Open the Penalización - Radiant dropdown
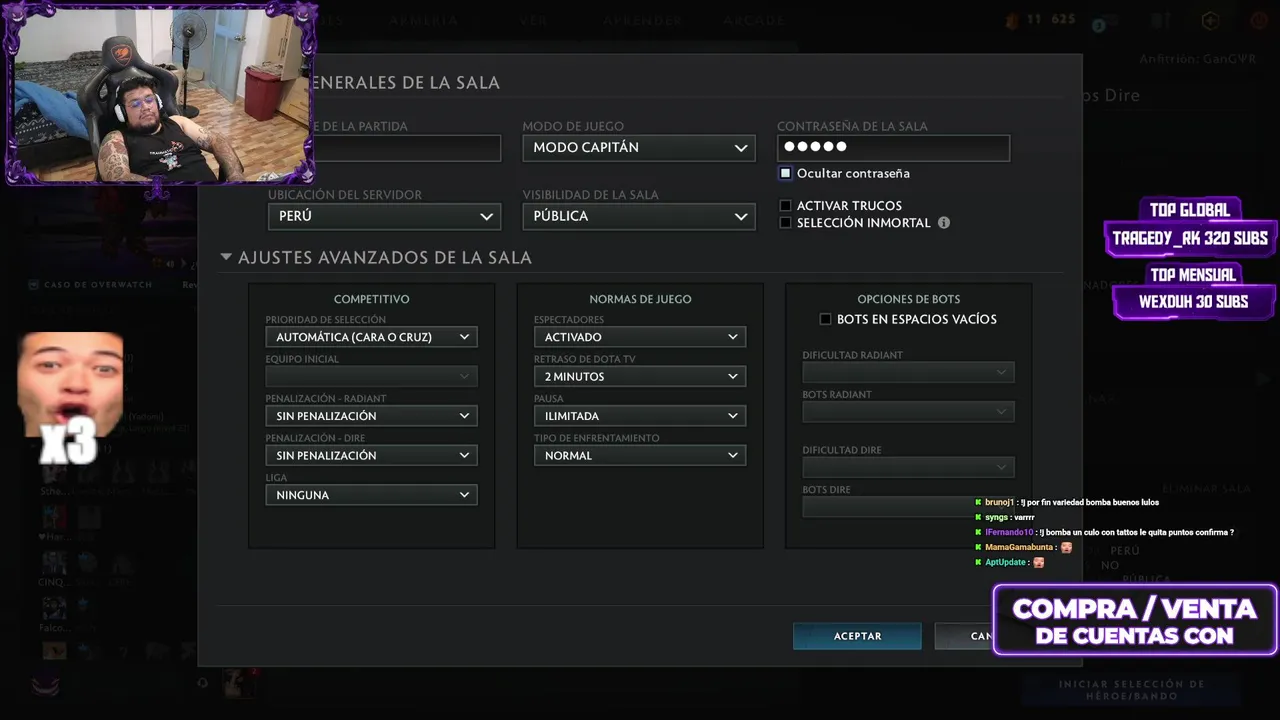 click(371, 416)
